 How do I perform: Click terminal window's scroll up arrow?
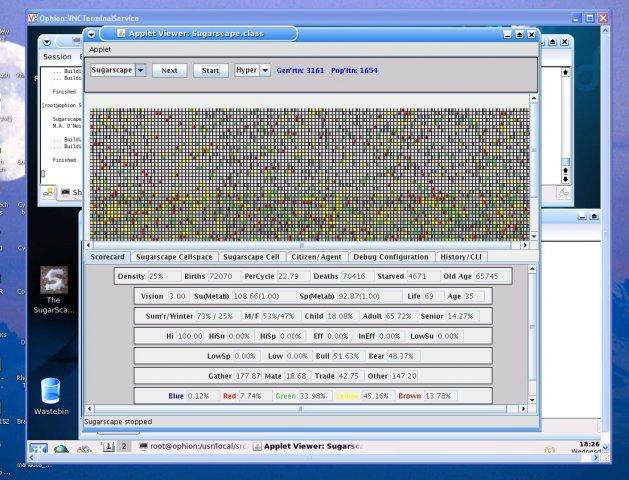click(x=566, y=72)
